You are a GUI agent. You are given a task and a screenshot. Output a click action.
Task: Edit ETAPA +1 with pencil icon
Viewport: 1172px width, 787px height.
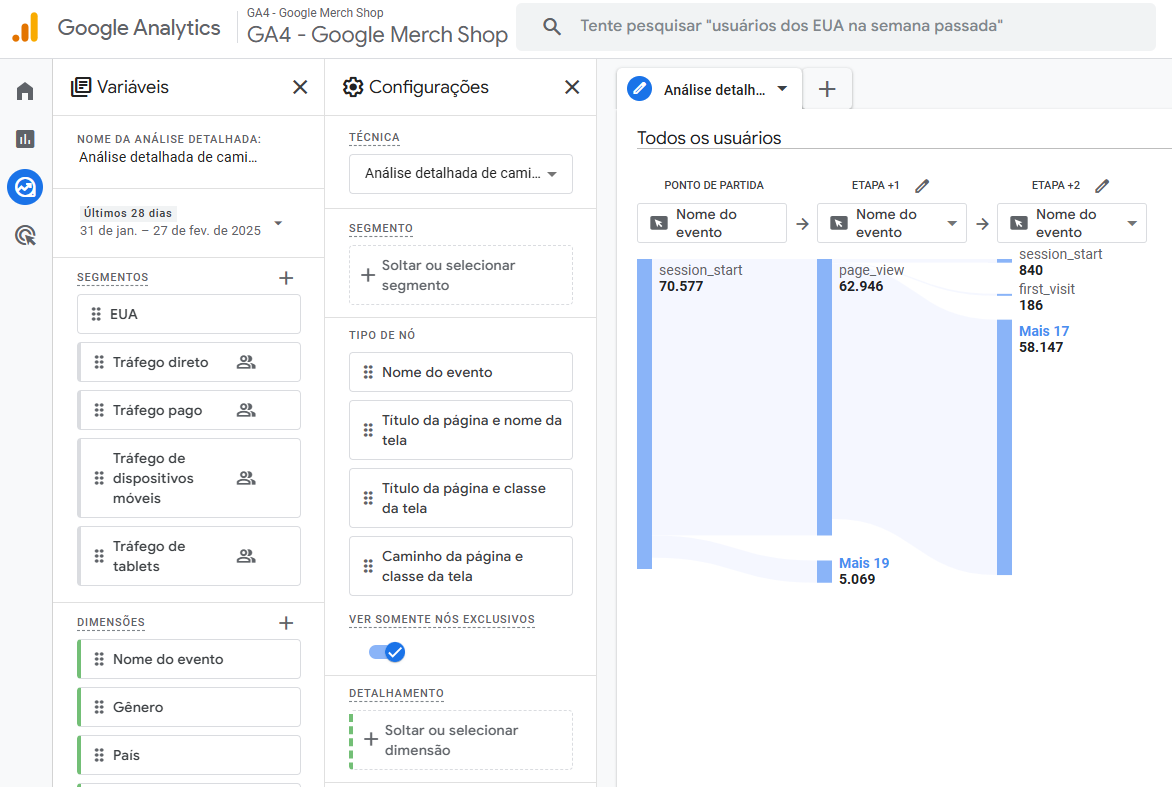922,185
